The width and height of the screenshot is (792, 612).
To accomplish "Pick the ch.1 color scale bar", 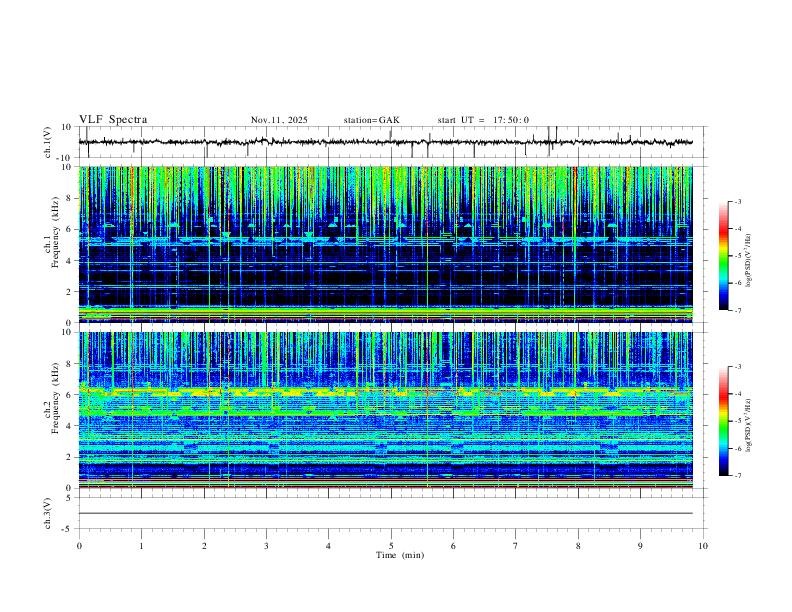I will point(724,256).
